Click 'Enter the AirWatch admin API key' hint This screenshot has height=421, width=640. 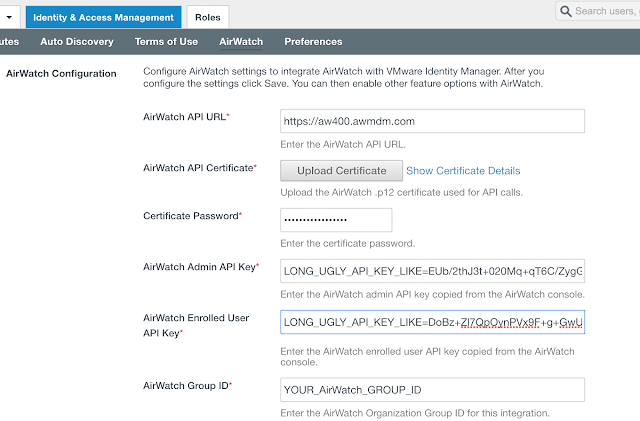(x=432, y=294)
